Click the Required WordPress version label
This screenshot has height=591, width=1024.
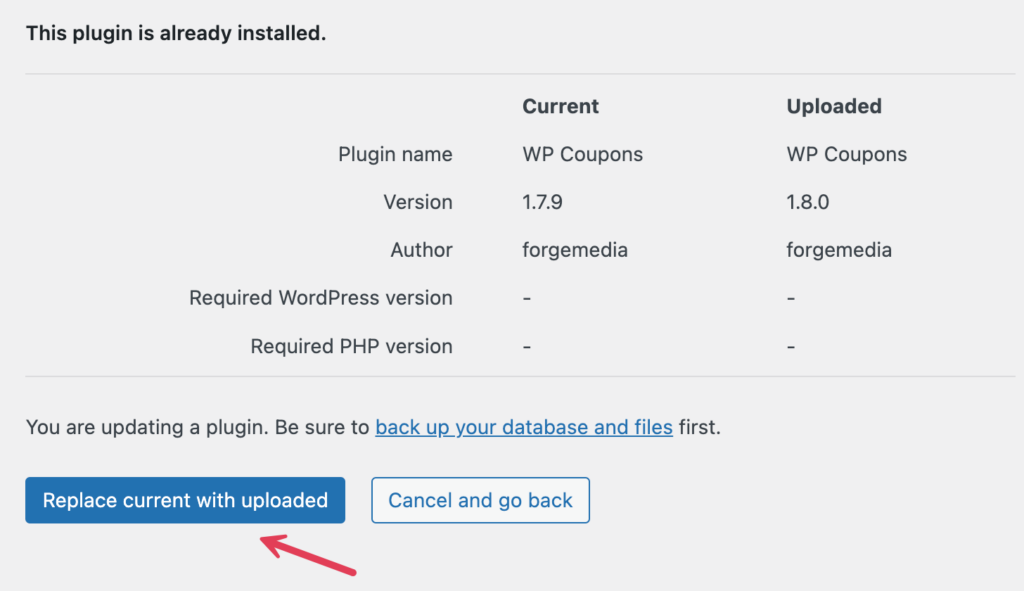click(x=321, y=298)
